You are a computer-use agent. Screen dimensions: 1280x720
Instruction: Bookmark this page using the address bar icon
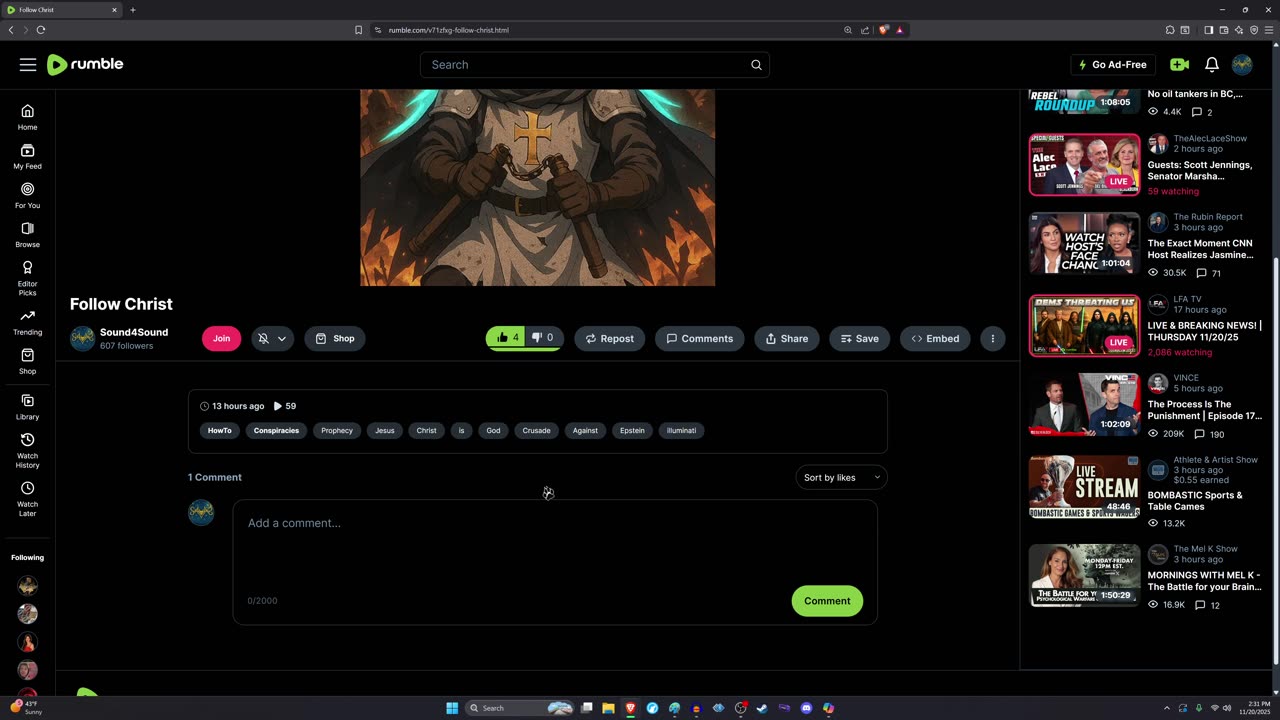click(x=358, y=30)
